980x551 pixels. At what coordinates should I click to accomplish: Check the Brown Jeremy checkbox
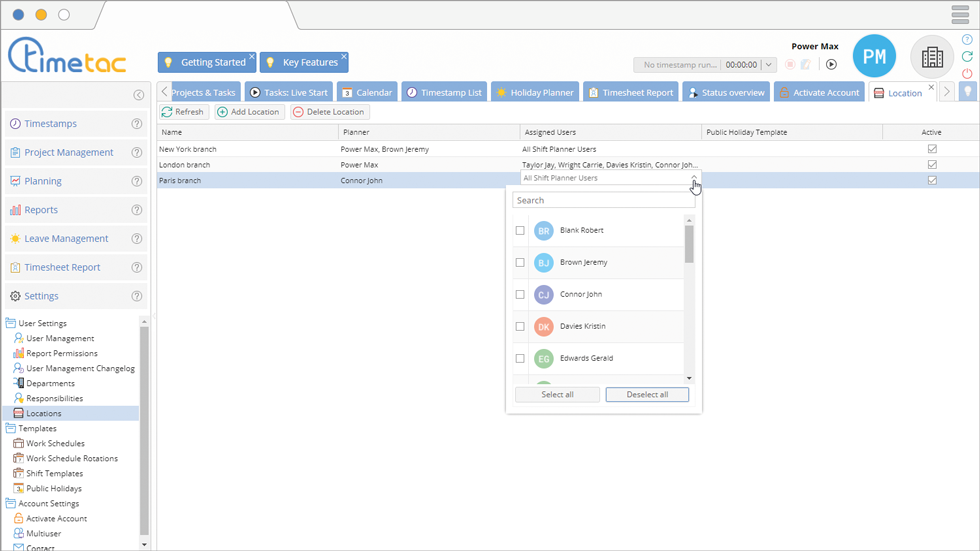tap(520, 262)
